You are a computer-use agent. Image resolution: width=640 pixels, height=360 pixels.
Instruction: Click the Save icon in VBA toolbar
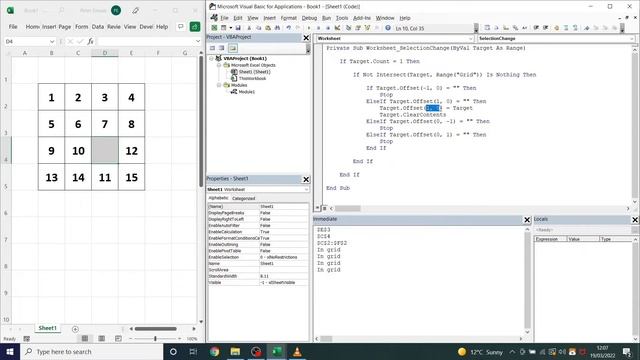[238, 28]
